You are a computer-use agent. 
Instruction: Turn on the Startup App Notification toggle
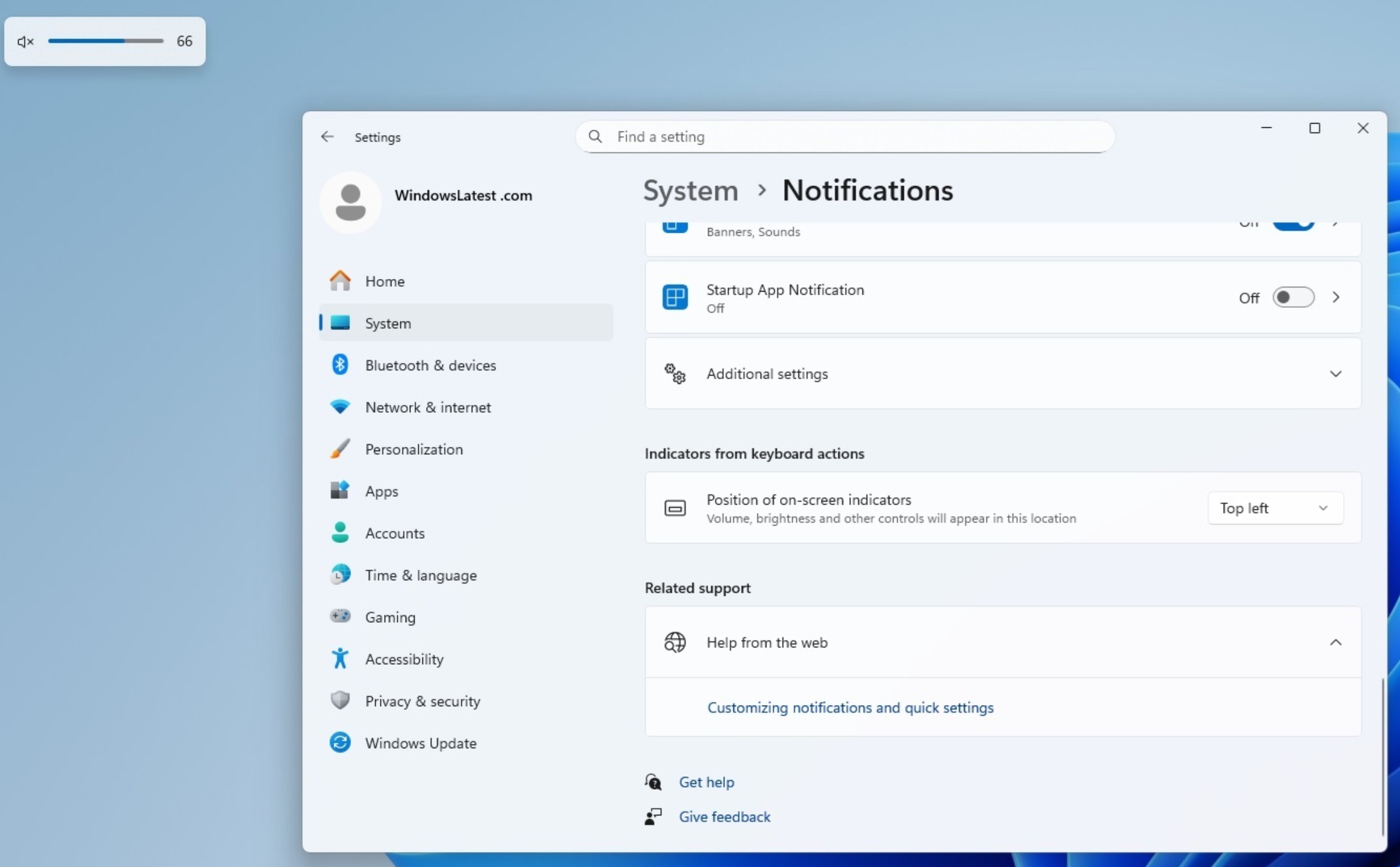pos(1293,297)
